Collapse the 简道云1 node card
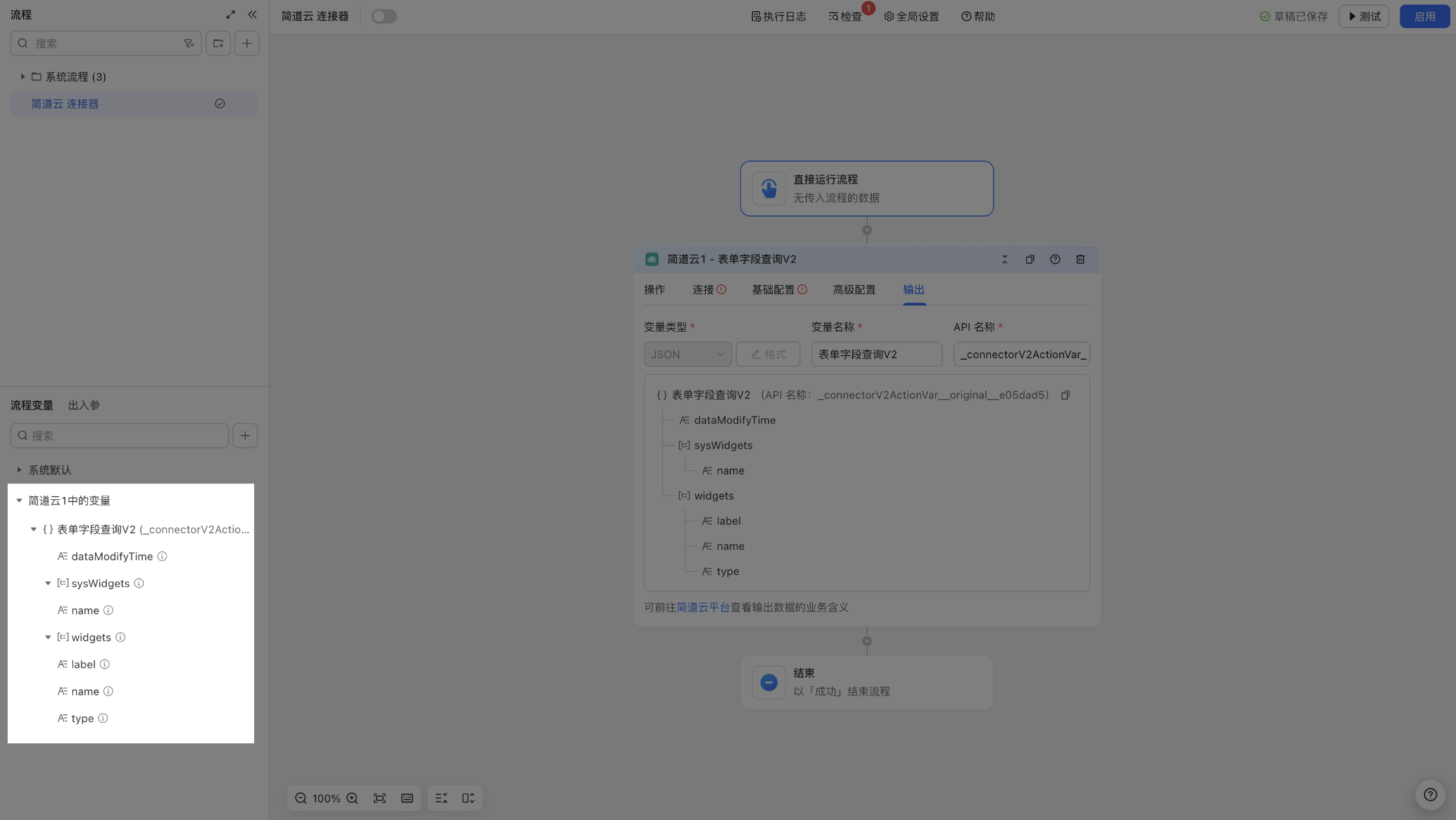 (1004, 259)
